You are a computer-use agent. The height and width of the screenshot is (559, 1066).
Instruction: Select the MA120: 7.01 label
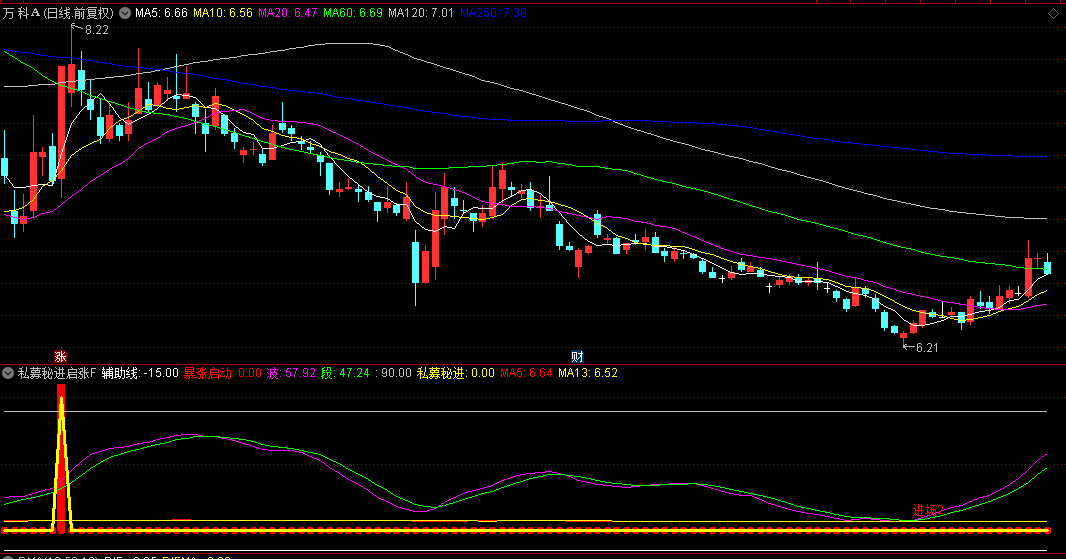(x=421, y=13)
